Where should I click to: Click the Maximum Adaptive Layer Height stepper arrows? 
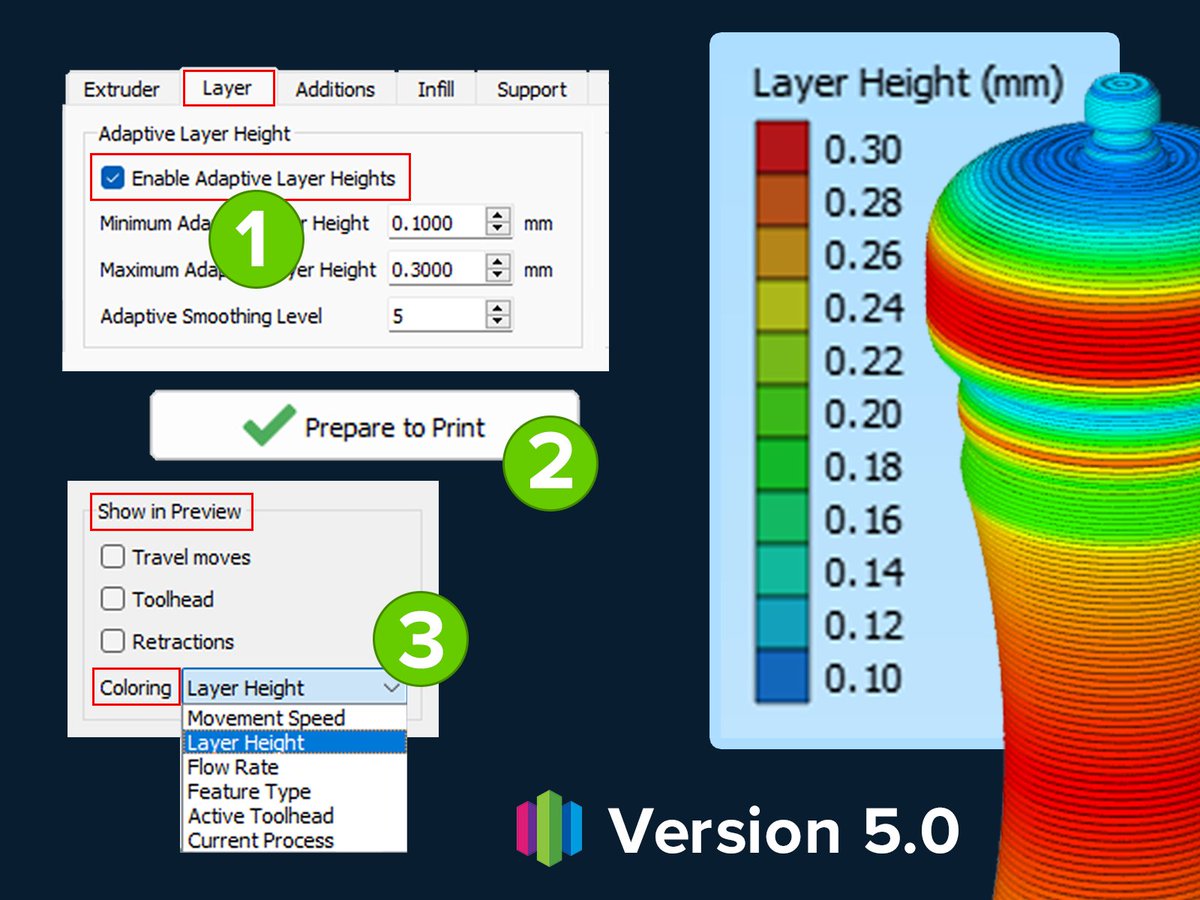pyautogui.click(x=498, y=269)
